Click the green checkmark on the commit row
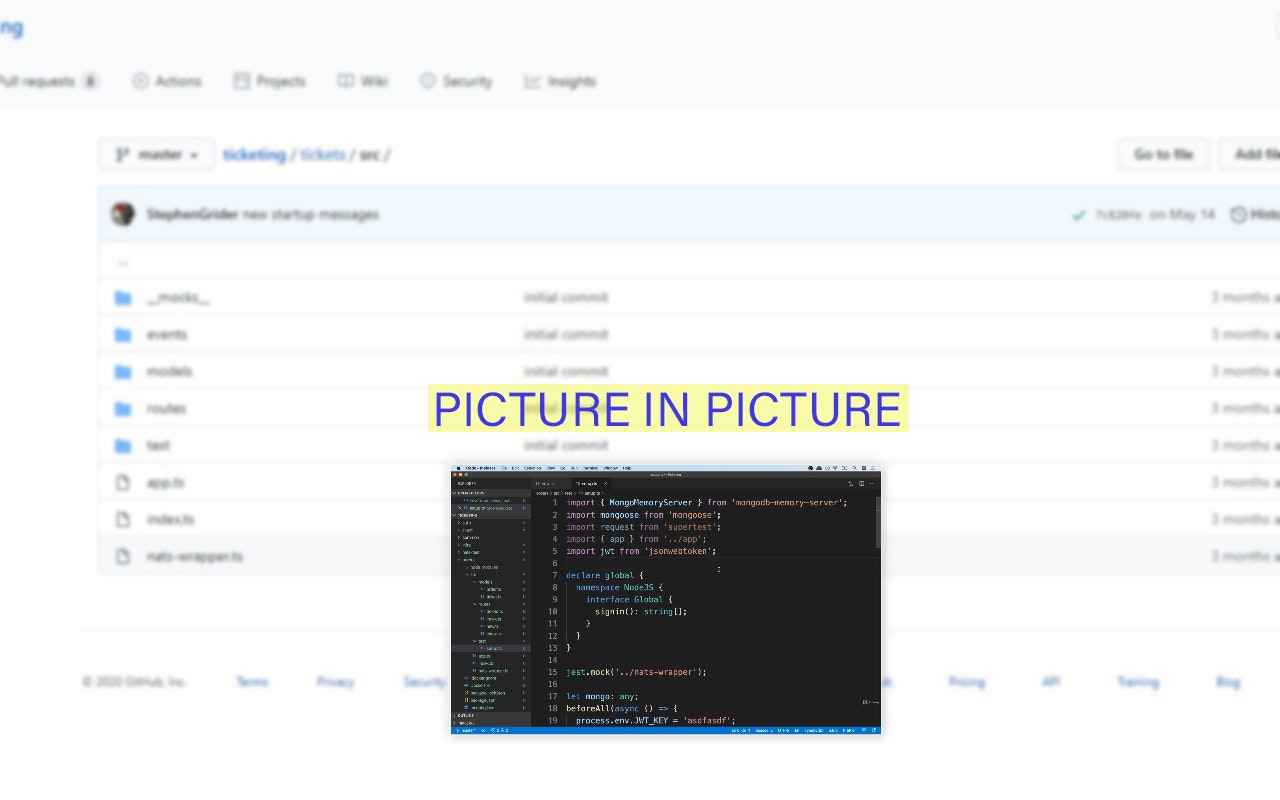Screen dimensions: 1280x800 [x=1079, y=214]
